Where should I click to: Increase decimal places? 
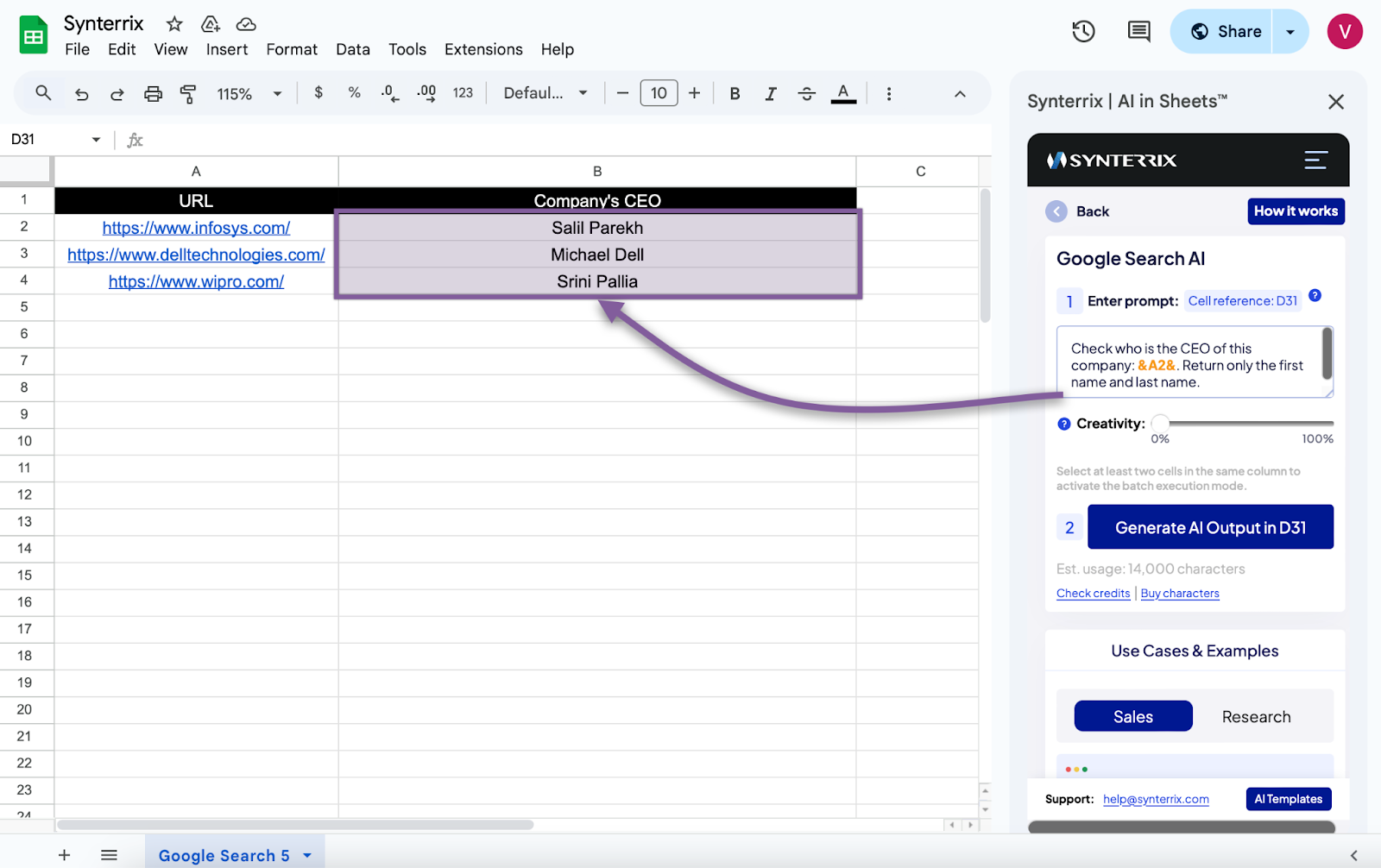pos(426,93)
